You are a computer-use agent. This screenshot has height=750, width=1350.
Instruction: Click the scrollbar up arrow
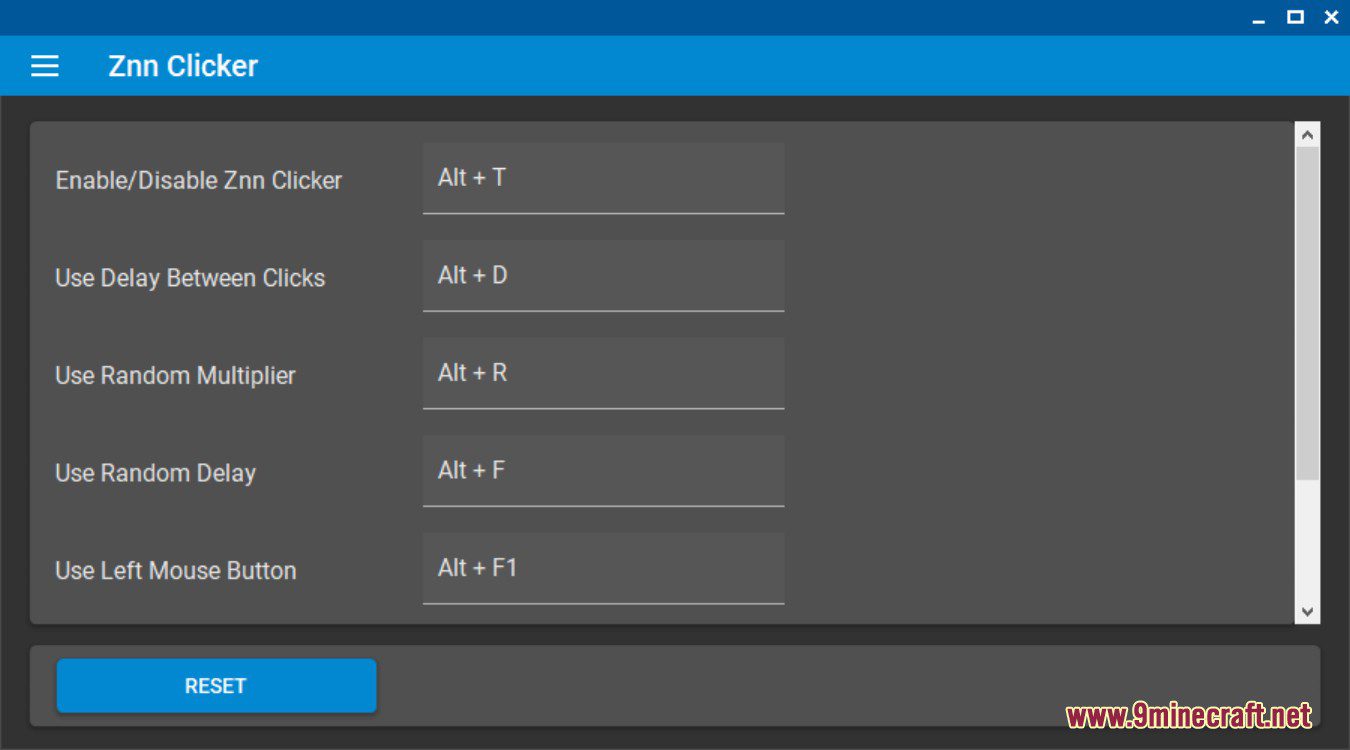(1307, 134)
